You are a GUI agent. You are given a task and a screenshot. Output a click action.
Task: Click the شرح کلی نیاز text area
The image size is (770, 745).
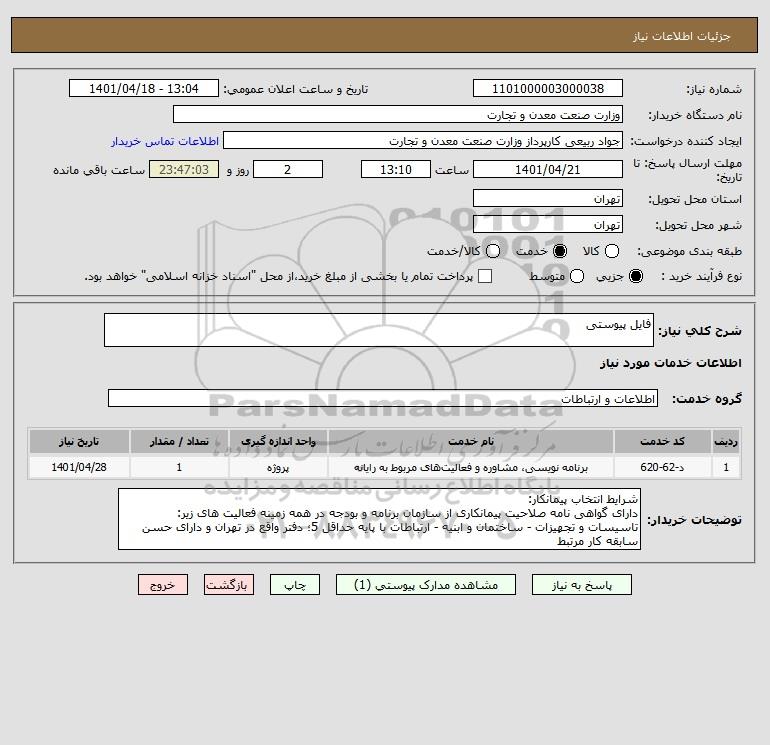point(379,330)
